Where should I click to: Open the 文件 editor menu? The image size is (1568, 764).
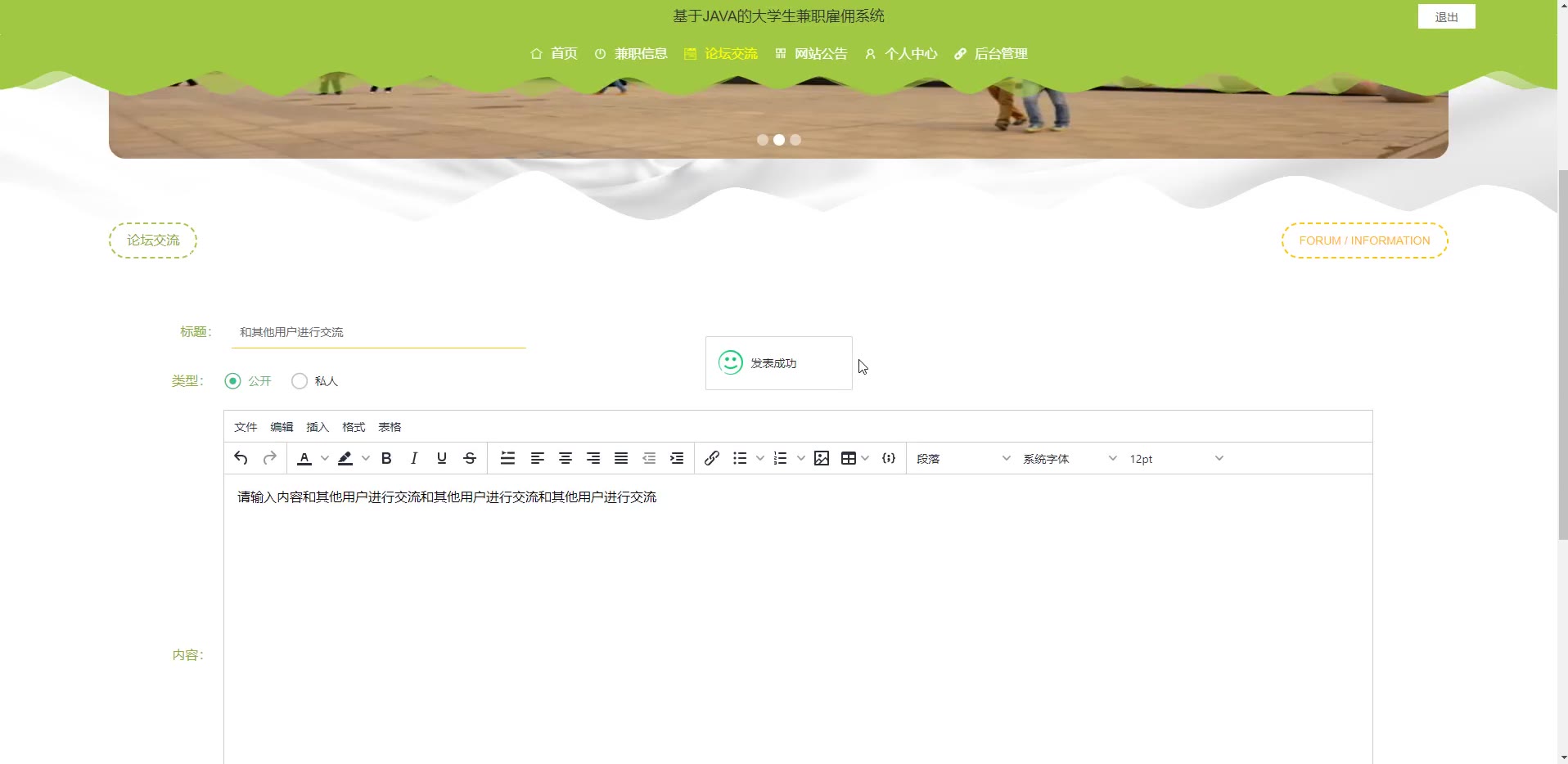pyautogui.click(x=246, y=427)
